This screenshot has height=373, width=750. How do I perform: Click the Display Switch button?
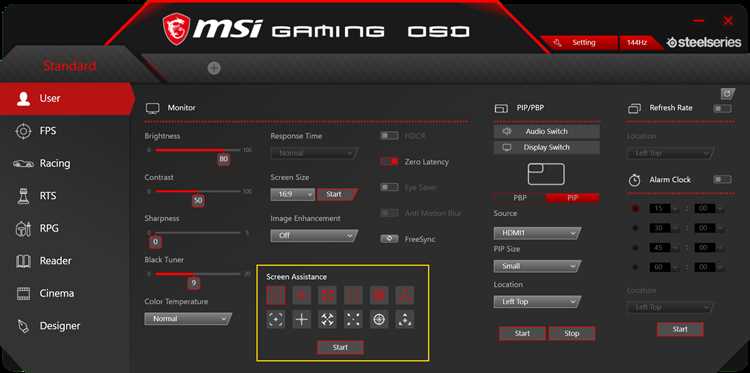547,148
